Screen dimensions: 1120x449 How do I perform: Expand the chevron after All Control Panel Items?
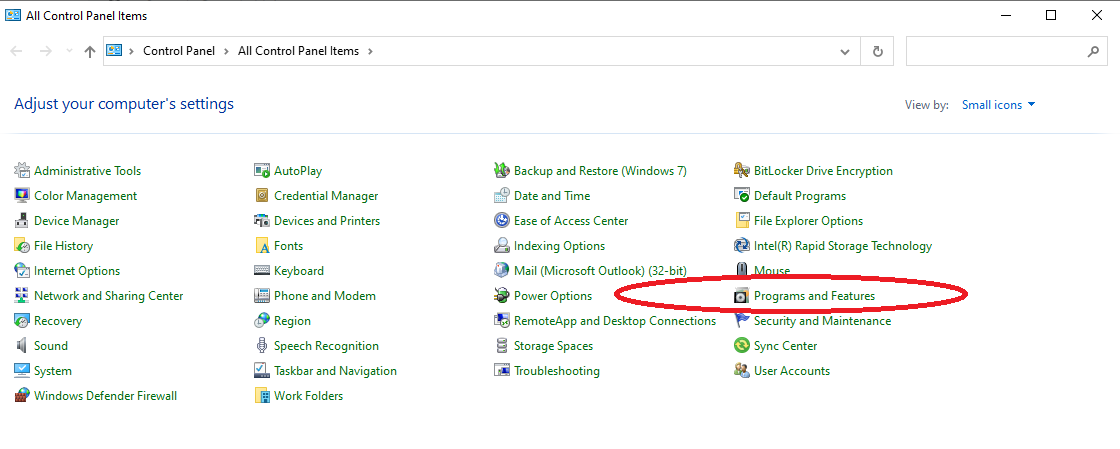(x=370, y=51)
